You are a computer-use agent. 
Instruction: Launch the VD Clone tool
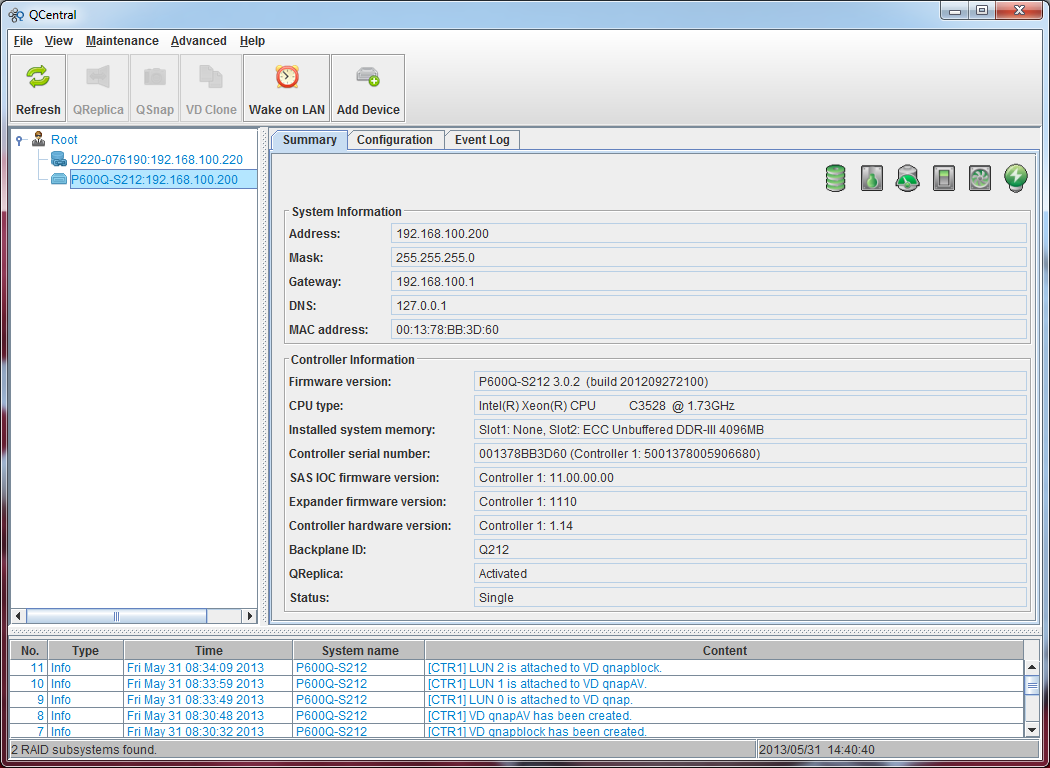(x=211, y=88)
